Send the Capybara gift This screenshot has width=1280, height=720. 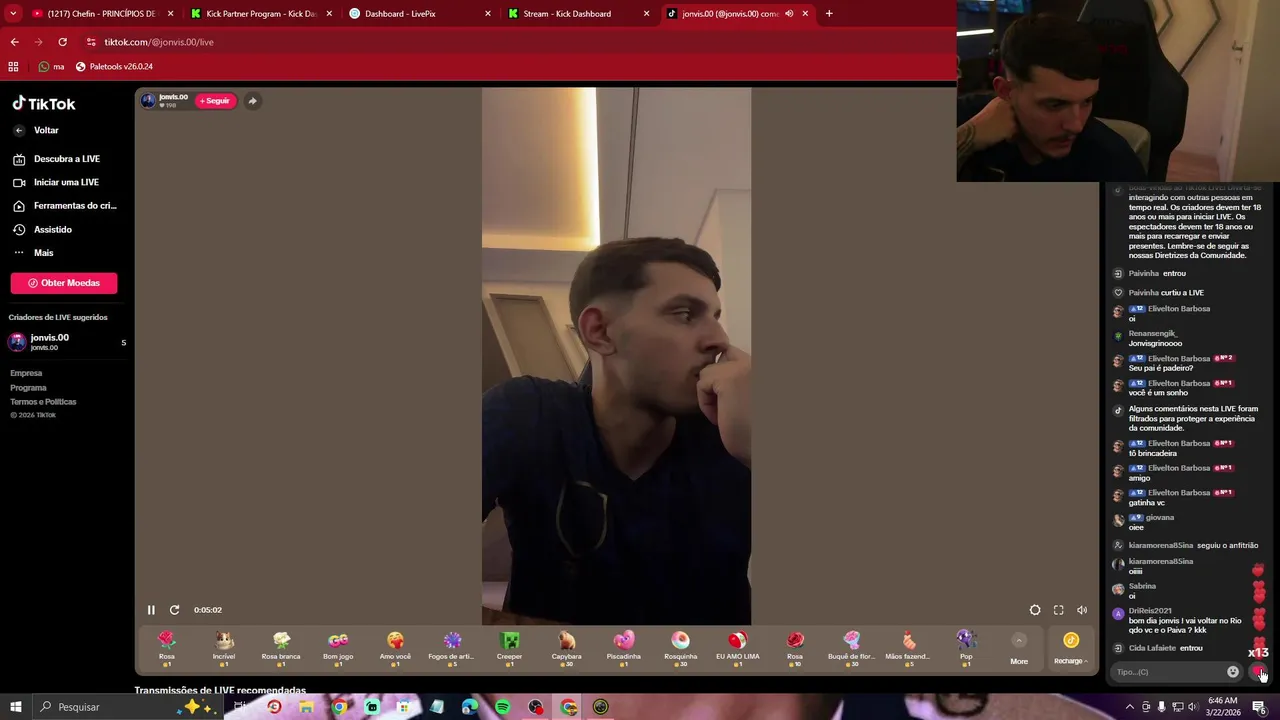(x=566, y=648)
